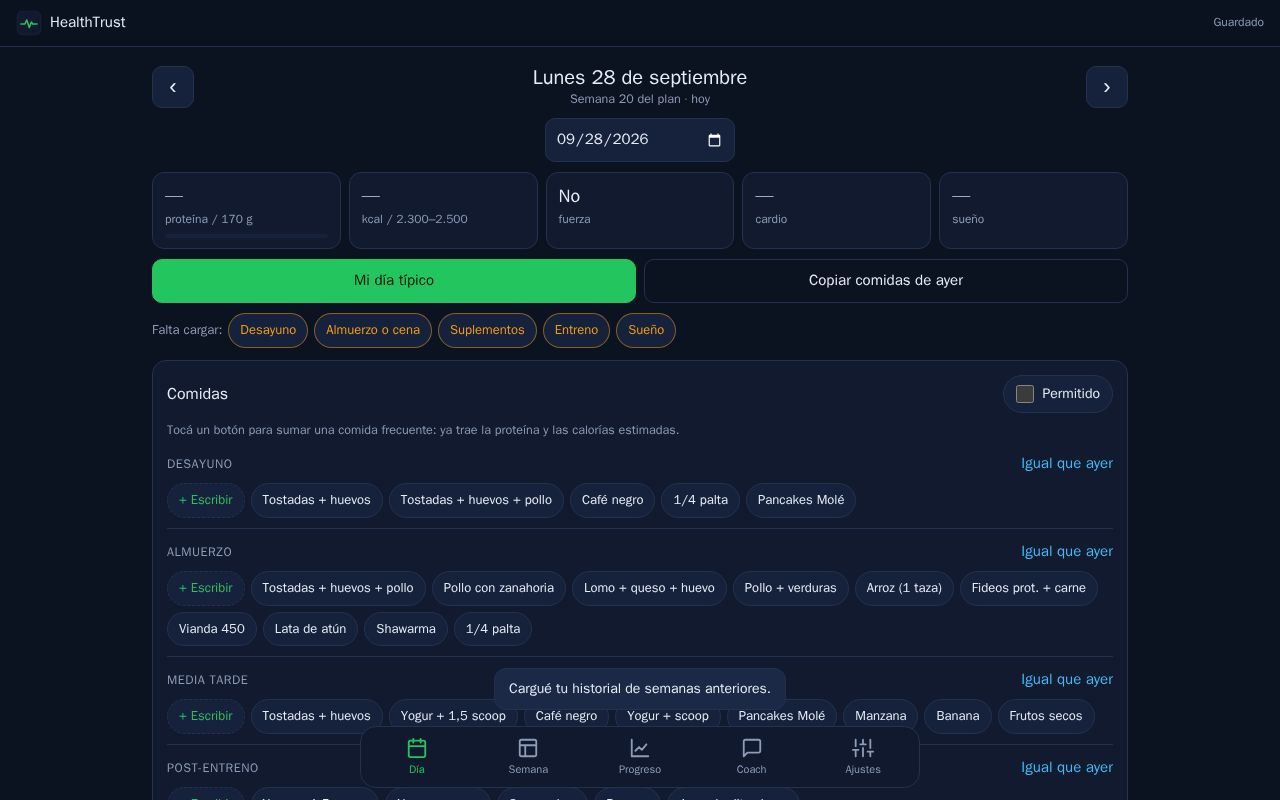
Task: Add Fideos prot. + carne chip
Action: click(1029, 588)
